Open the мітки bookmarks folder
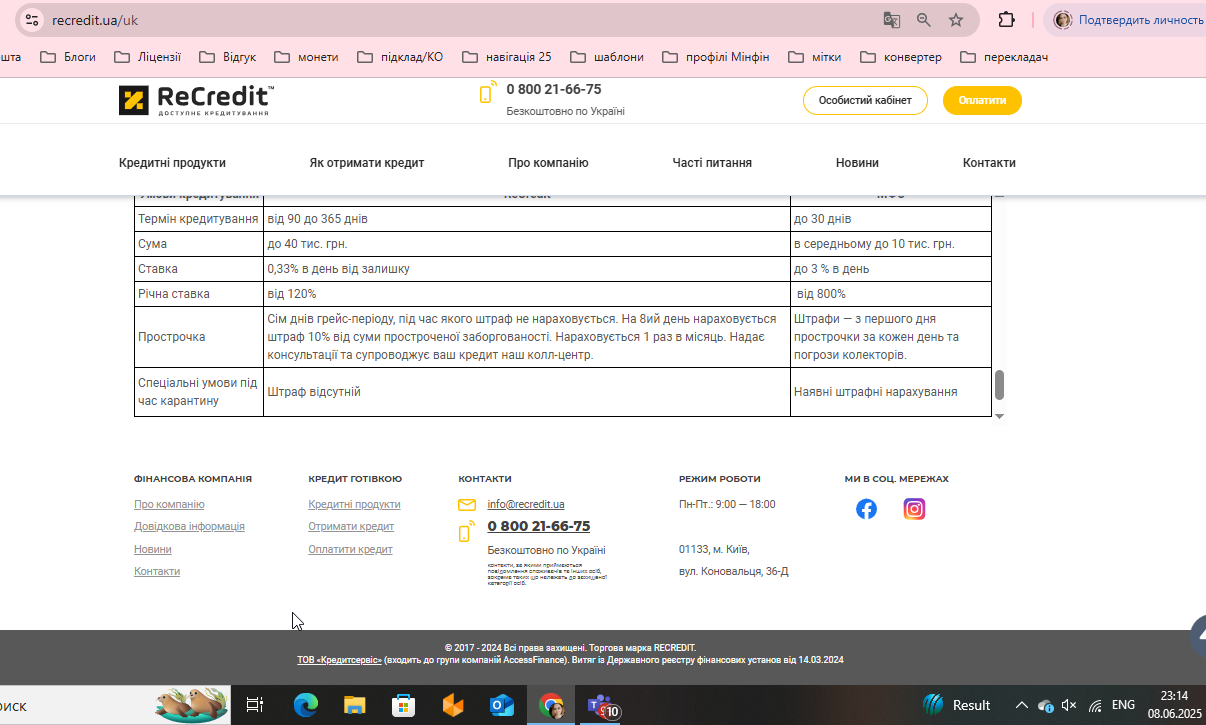Screen dimensions: 1206x725 (815, 57)
